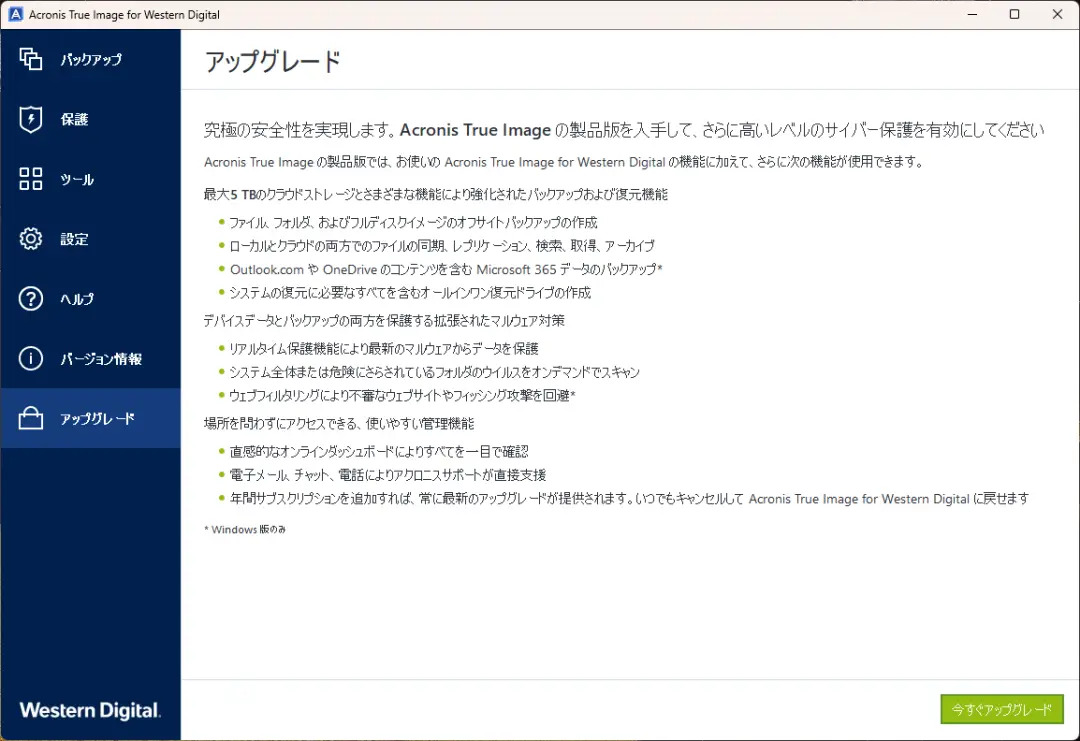This screenshot has height=741, width=1080.
Task: Click the リアルタイム保護機能 bullet line
Action: click(384, 348)
